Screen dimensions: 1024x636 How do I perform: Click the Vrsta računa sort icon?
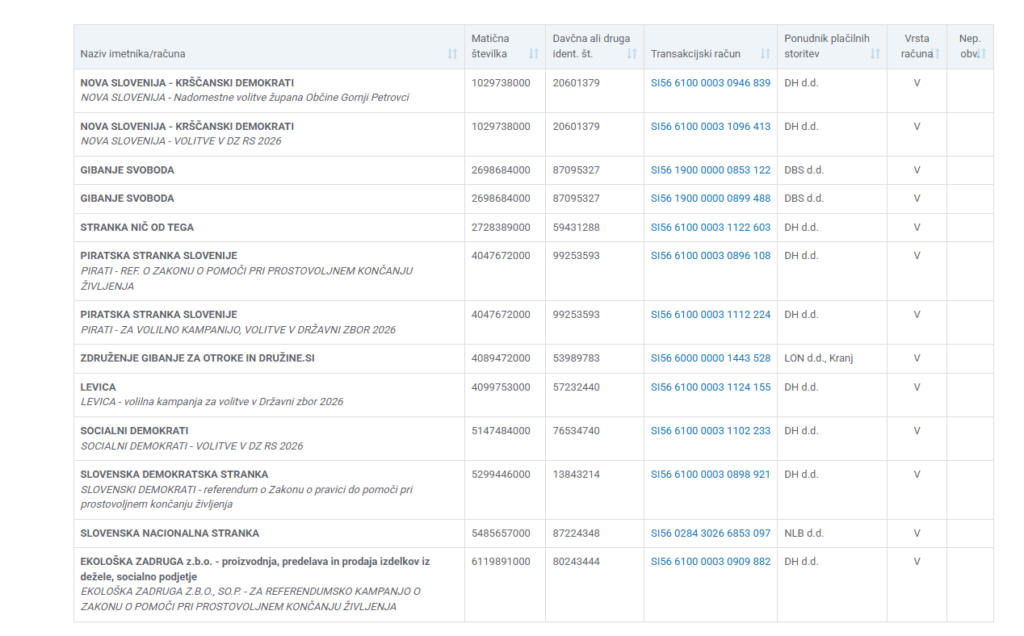pyautogui.click(x=937, y=54)
